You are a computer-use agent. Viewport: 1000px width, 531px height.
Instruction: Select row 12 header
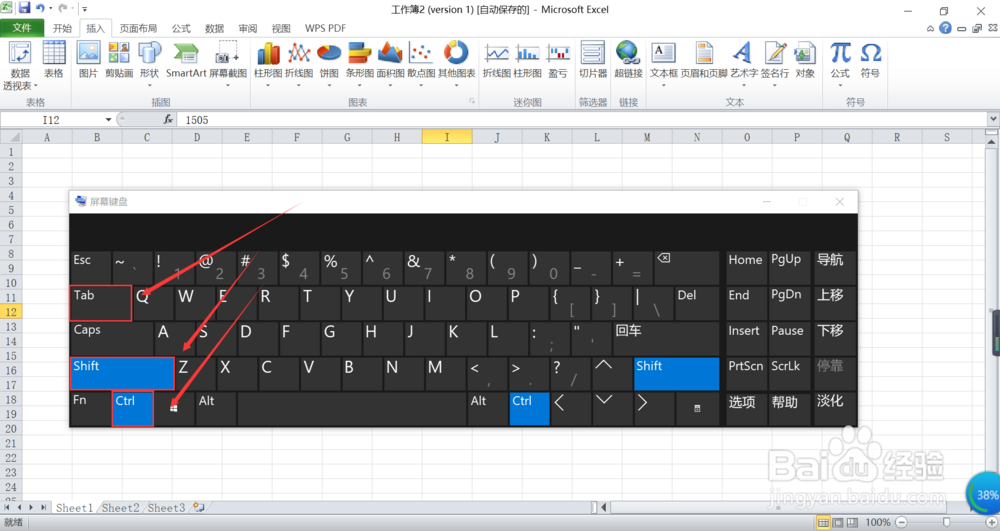[11, 312]
